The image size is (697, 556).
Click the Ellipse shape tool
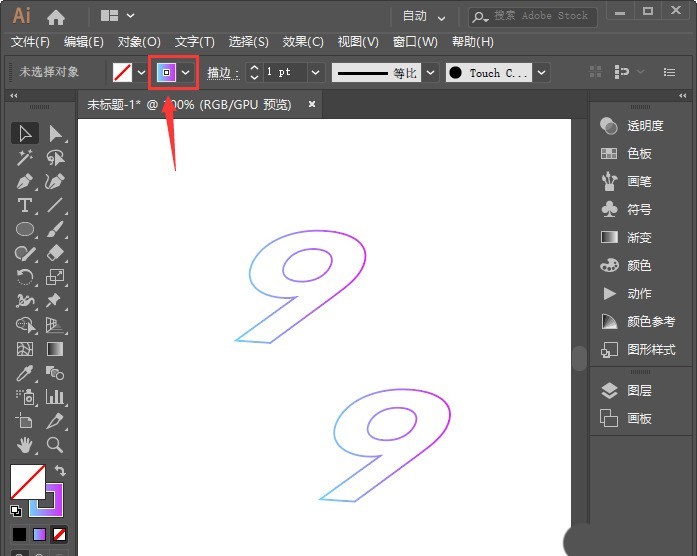[25, 230]
